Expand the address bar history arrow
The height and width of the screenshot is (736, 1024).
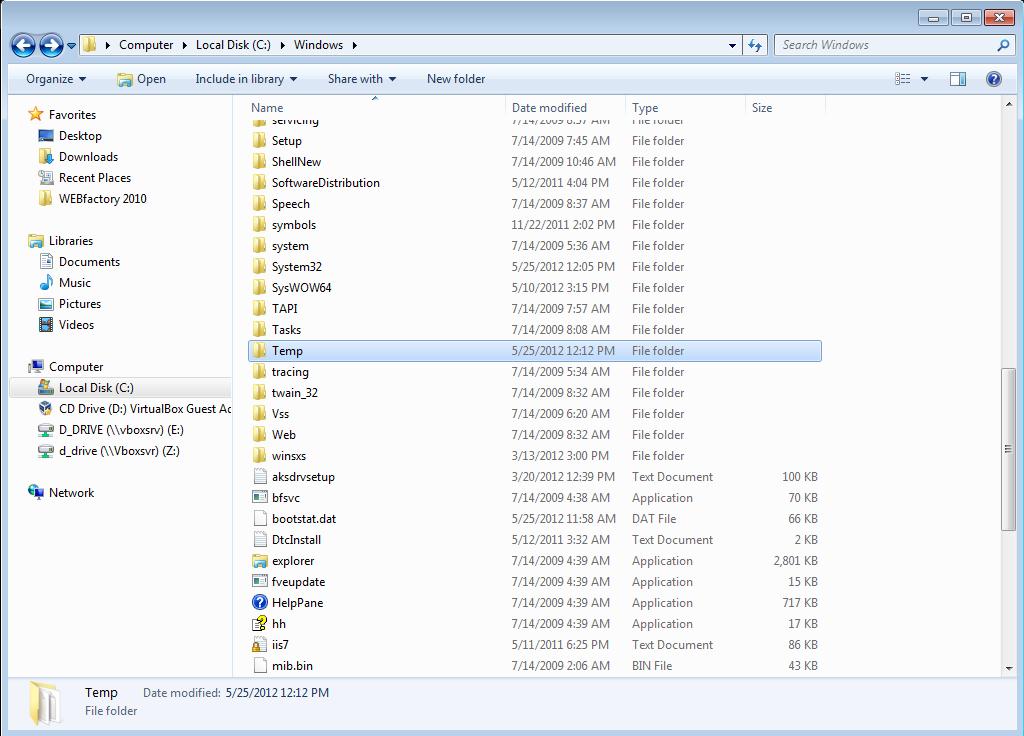731,45
